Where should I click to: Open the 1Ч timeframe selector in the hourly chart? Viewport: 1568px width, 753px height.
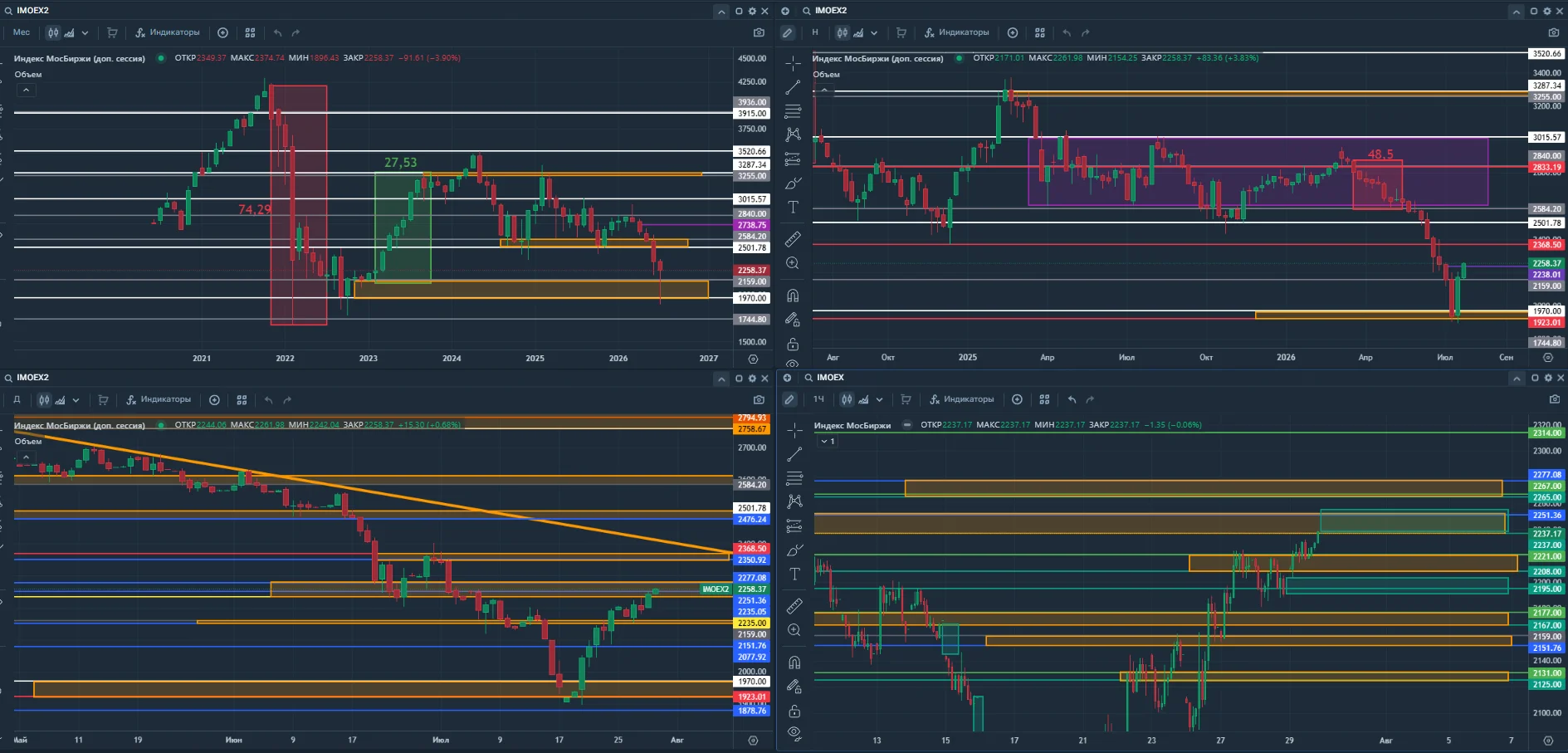pyautogui.click(x=818, y=399)
